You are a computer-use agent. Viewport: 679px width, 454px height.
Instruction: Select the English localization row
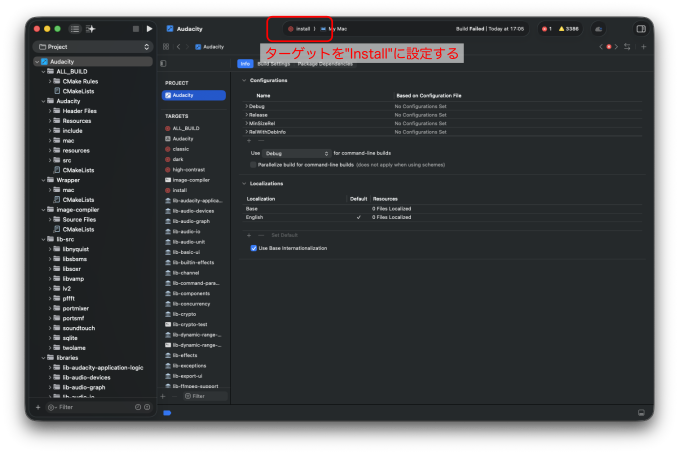(442, 217)
